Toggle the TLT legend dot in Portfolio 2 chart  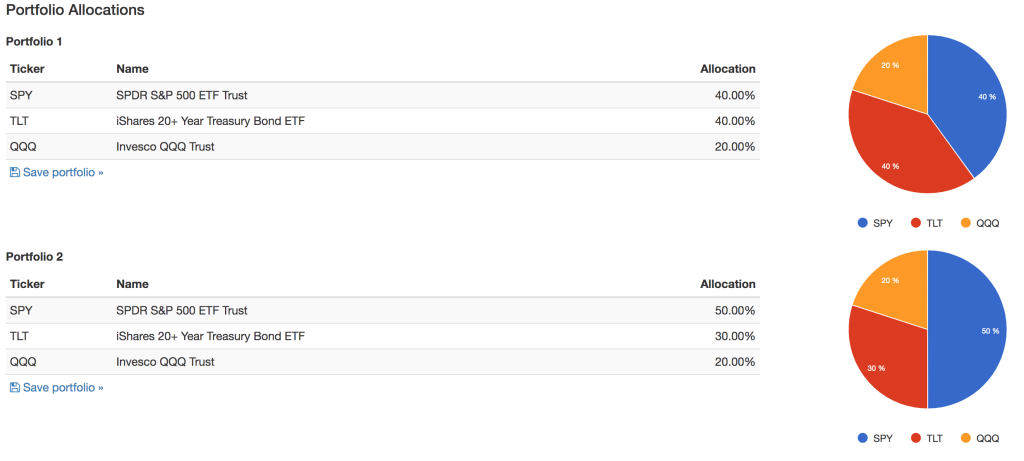(916, 438)
